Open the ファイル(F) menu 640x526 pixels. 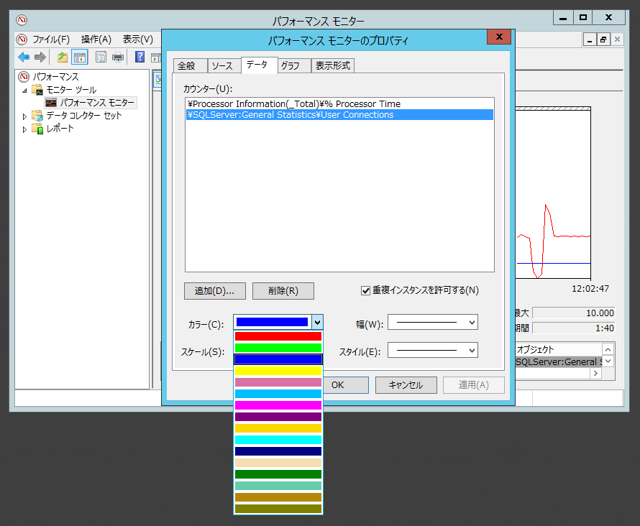pos(51,39)
